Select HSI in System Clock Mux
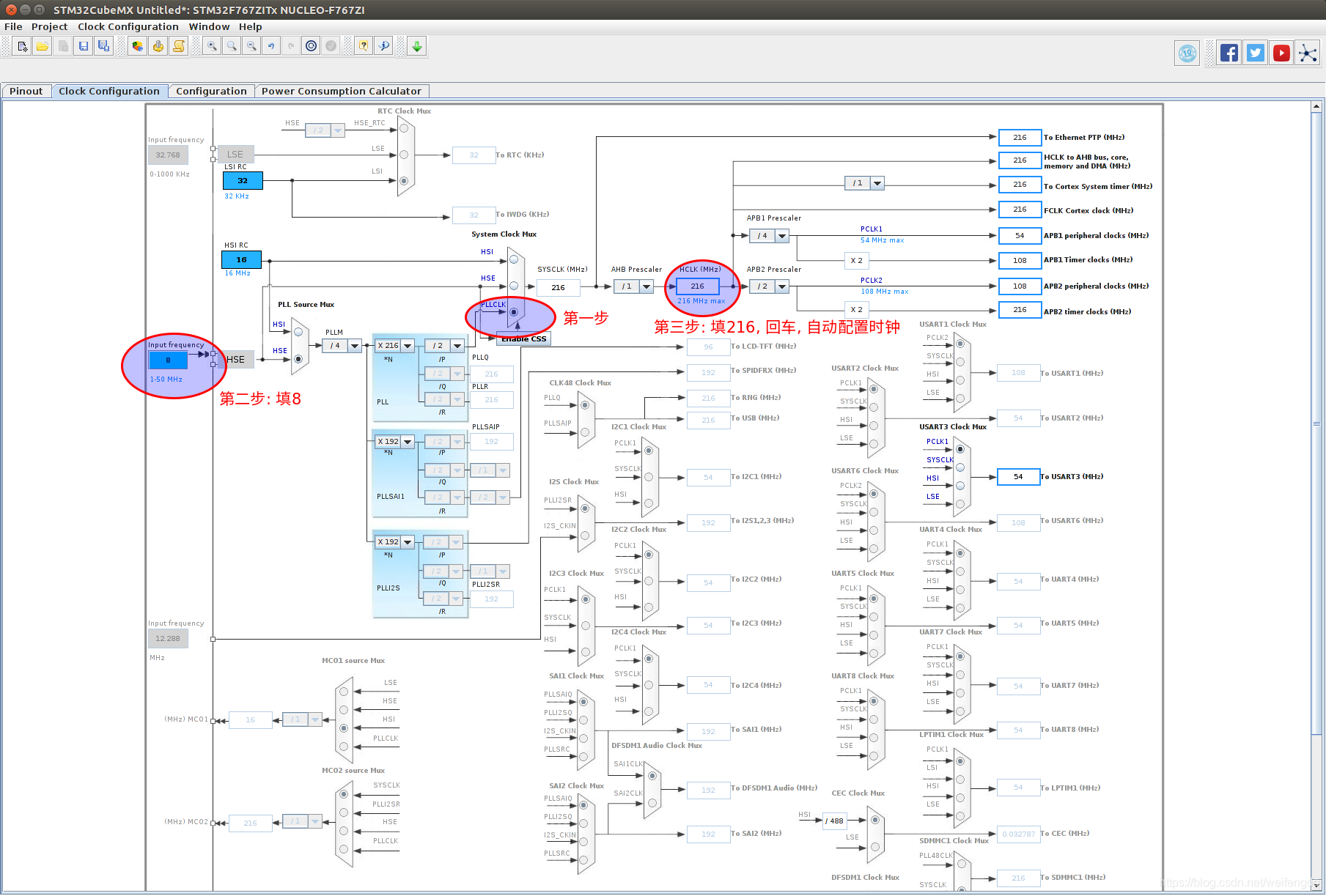The image size is (1326, 896). tap(514, 259)
